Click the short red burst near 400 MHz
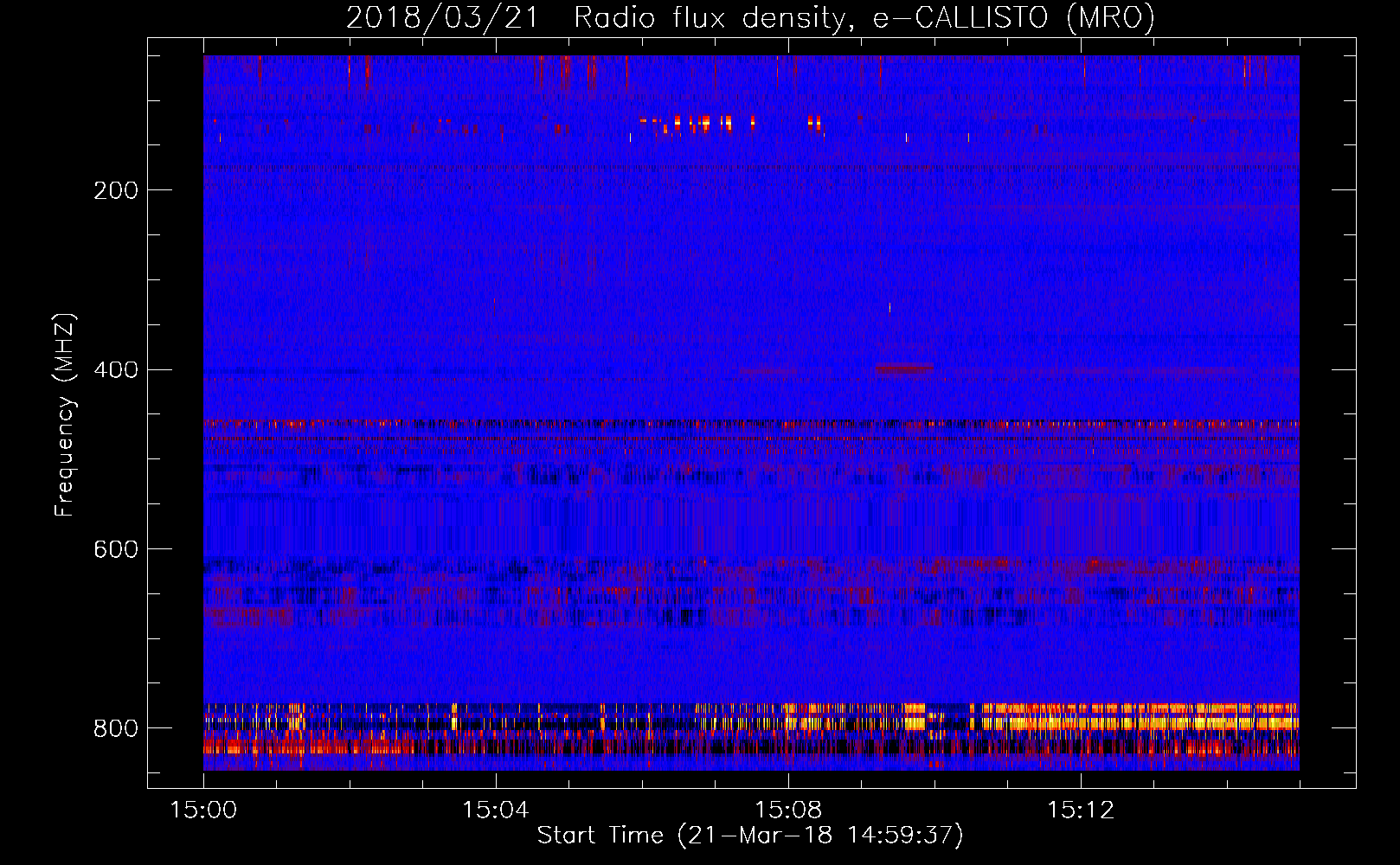 903,368
